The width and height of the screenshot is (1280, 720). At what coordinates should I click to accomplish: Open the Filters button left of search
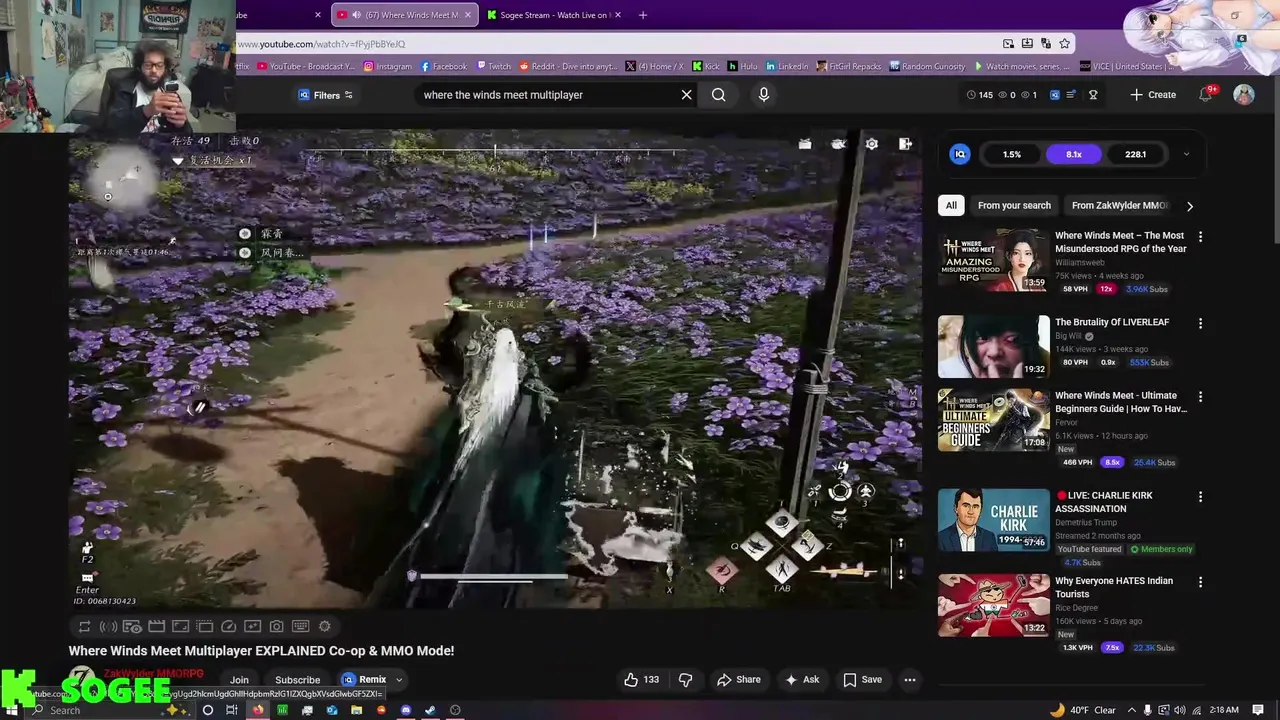pyautogui.click(x=326, y=95)
